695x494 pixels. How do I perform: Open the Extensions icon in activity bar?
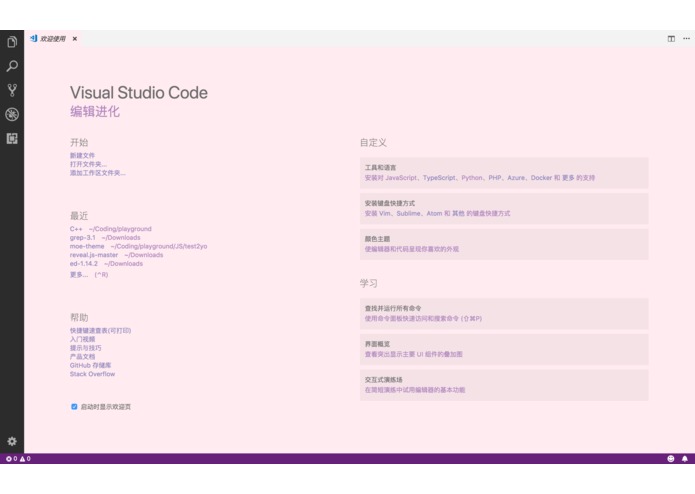(x=12, y=139)
